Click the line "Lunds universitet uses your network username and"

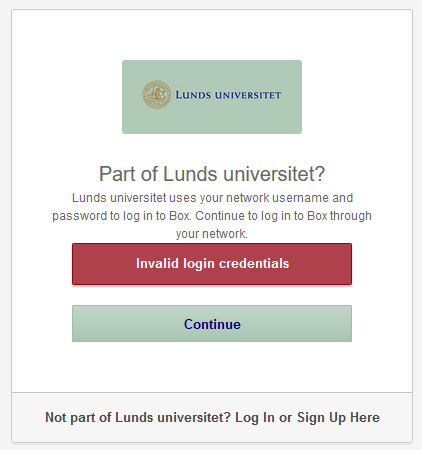[212, 198]
